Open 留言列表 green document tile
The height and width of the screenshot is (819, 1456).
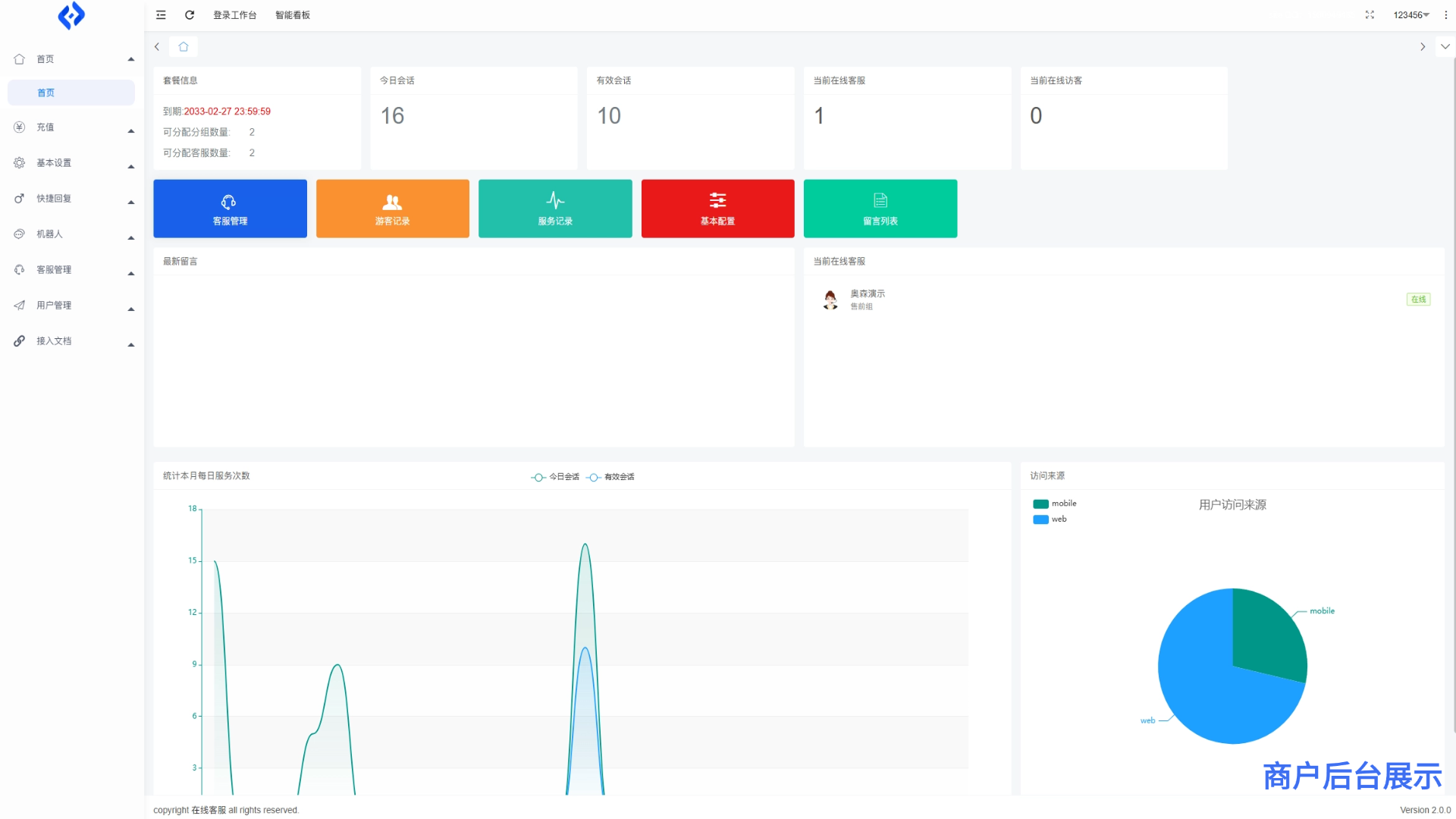click(880, 209)
